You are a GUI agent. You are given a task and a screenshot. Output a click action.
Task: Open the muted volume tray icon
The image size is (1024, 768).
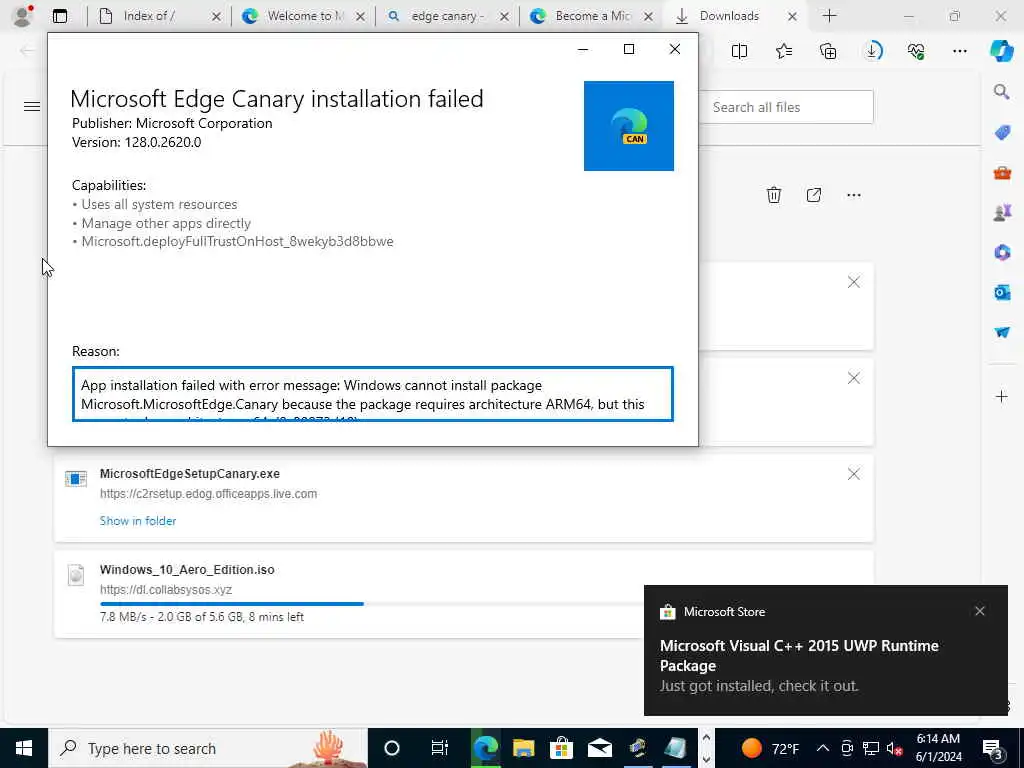pyautogui.click(x=894, y=748)
